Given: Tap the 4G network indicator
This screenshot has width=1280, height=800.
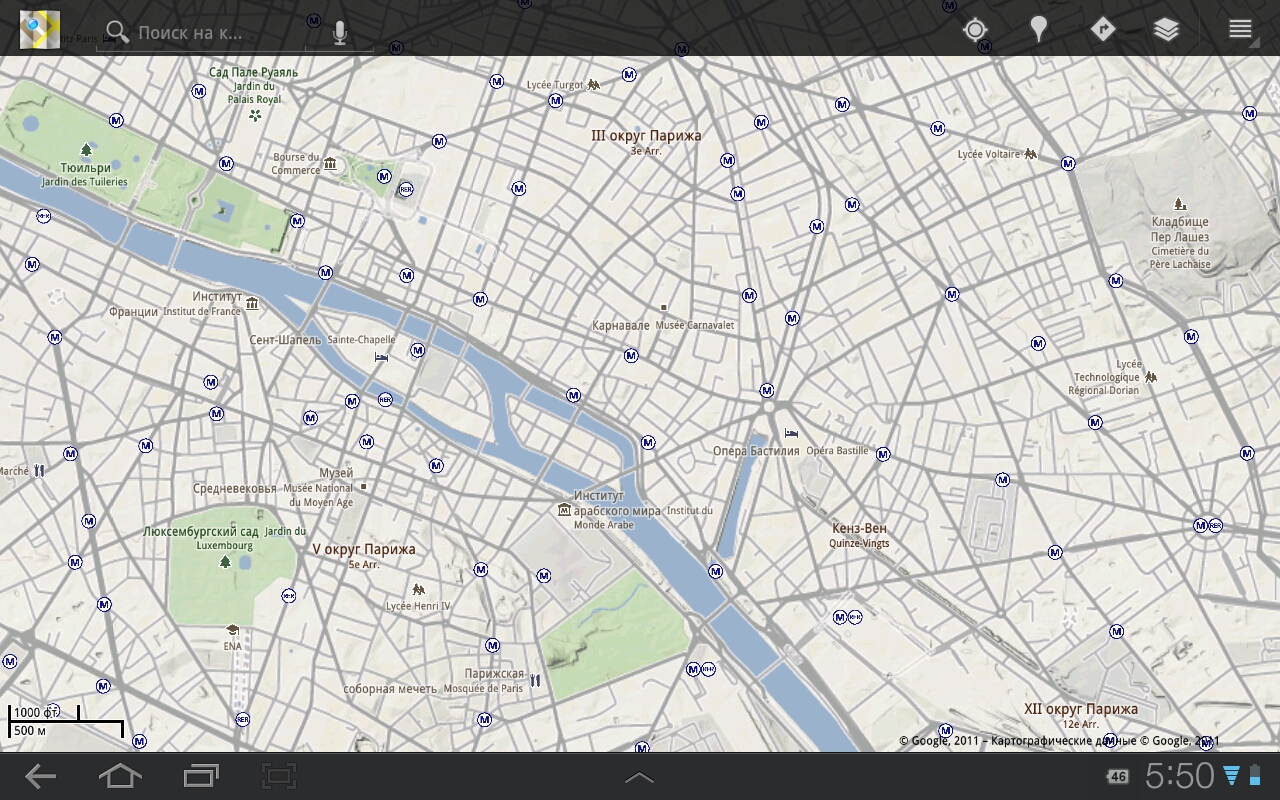Looking at the screenshot, I should (x=1117, y=777).
